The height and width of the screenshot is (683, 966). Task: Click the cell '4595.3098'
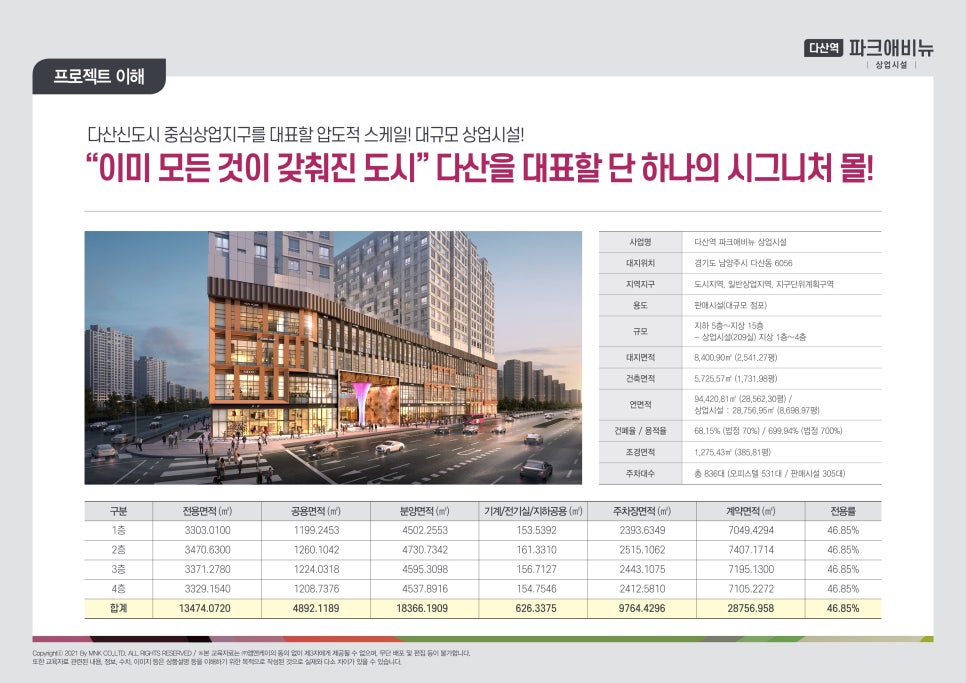(x=424, y=569)
